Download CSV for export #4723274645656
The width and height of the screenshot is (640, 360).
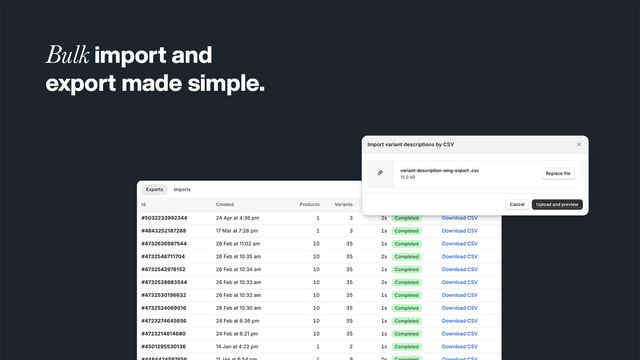point(459,321)
